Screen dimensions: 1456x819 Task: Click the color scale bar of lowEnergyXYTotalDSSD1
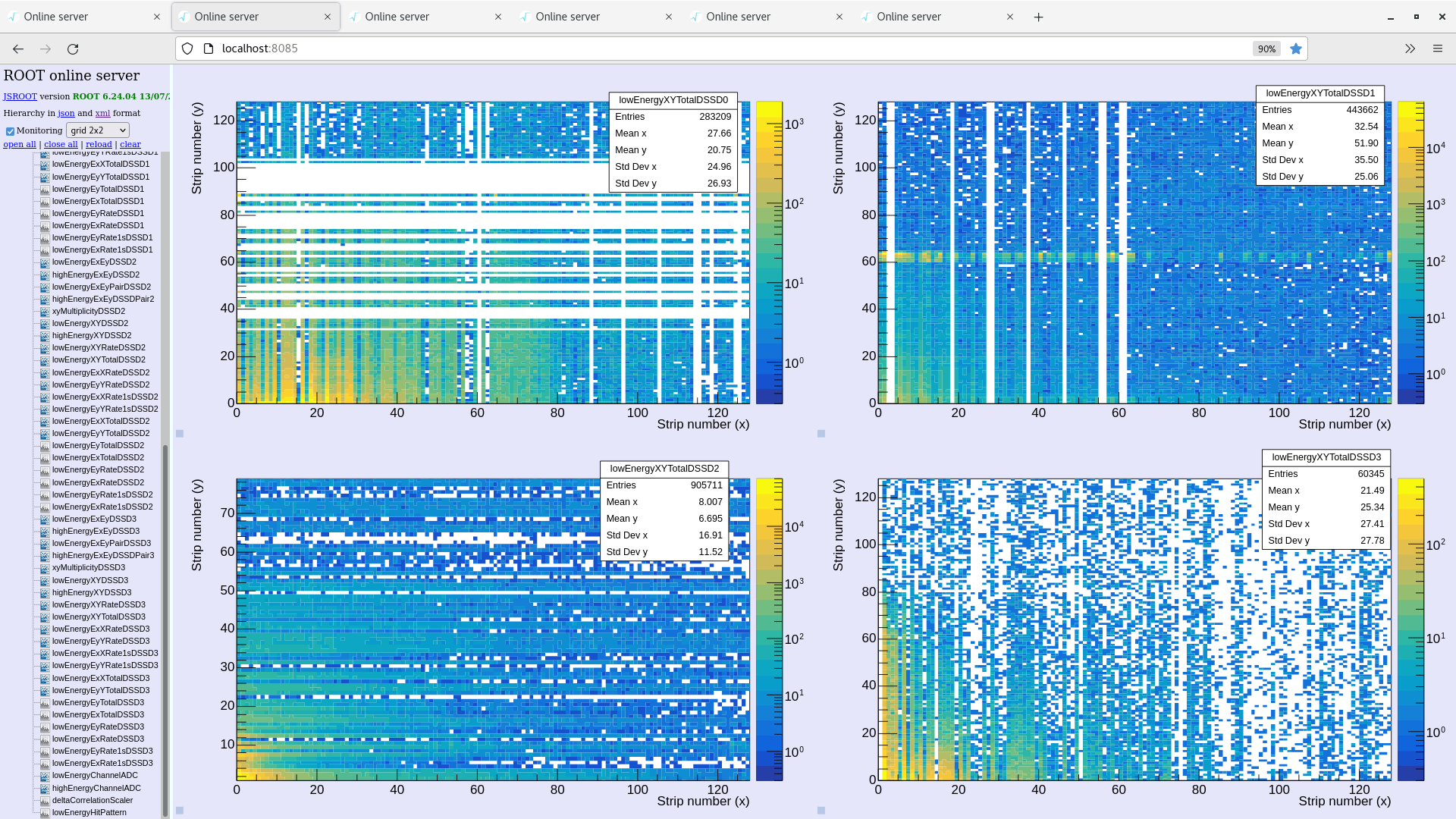coord(1412,250)
